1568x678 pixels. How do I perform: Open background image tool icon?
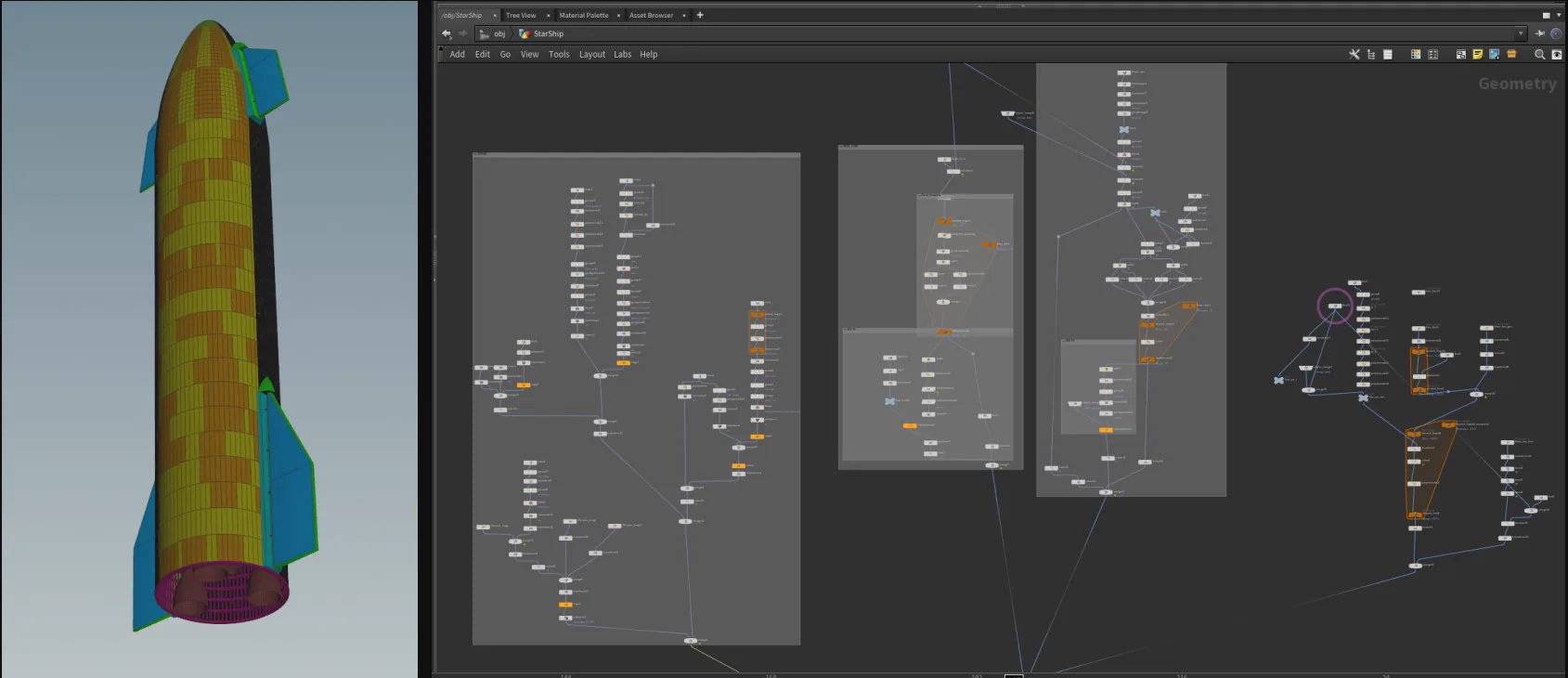1495,54
